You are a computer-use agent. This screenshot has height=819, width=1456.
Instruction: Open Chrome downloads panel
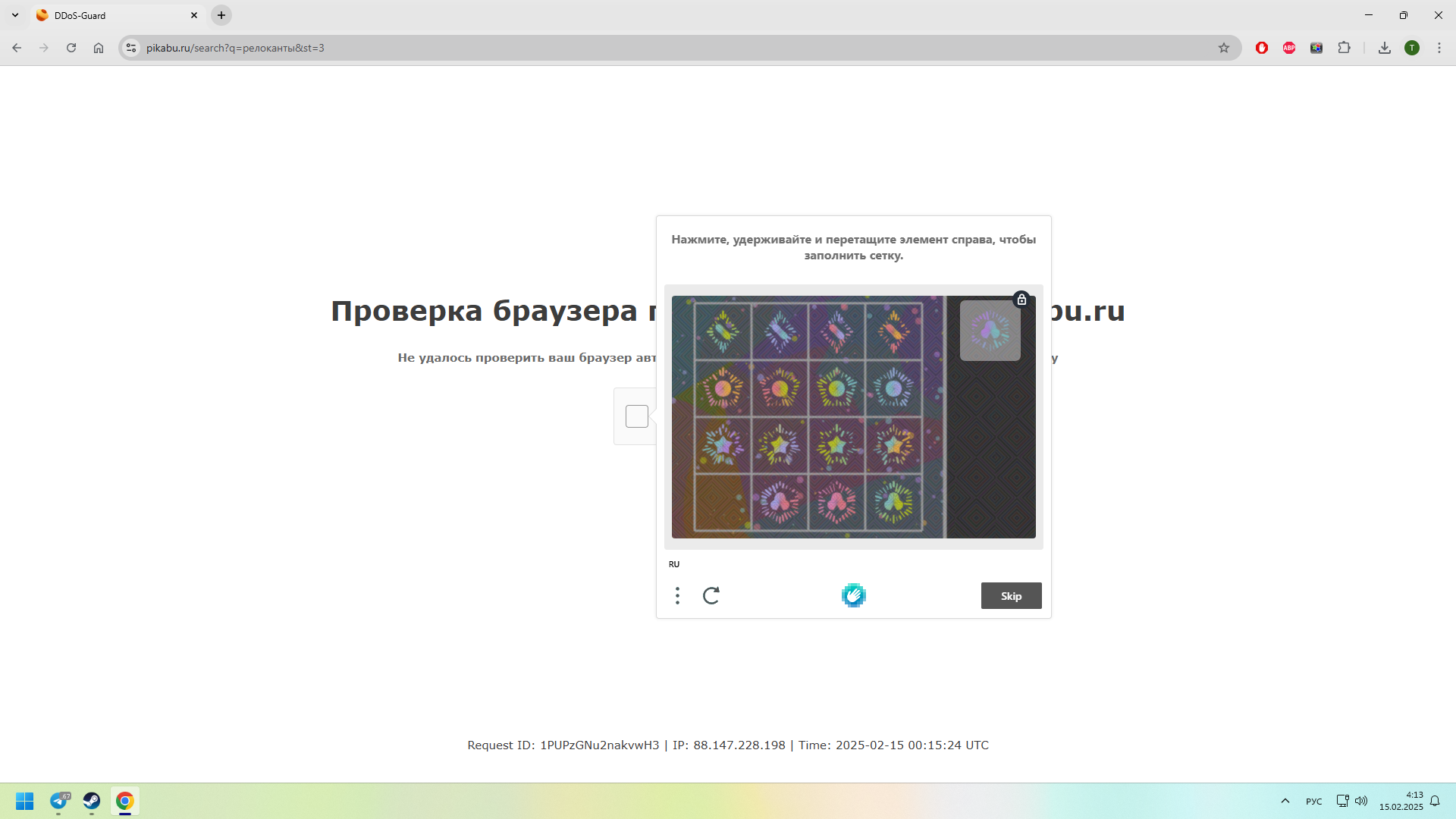point(1385,48)
